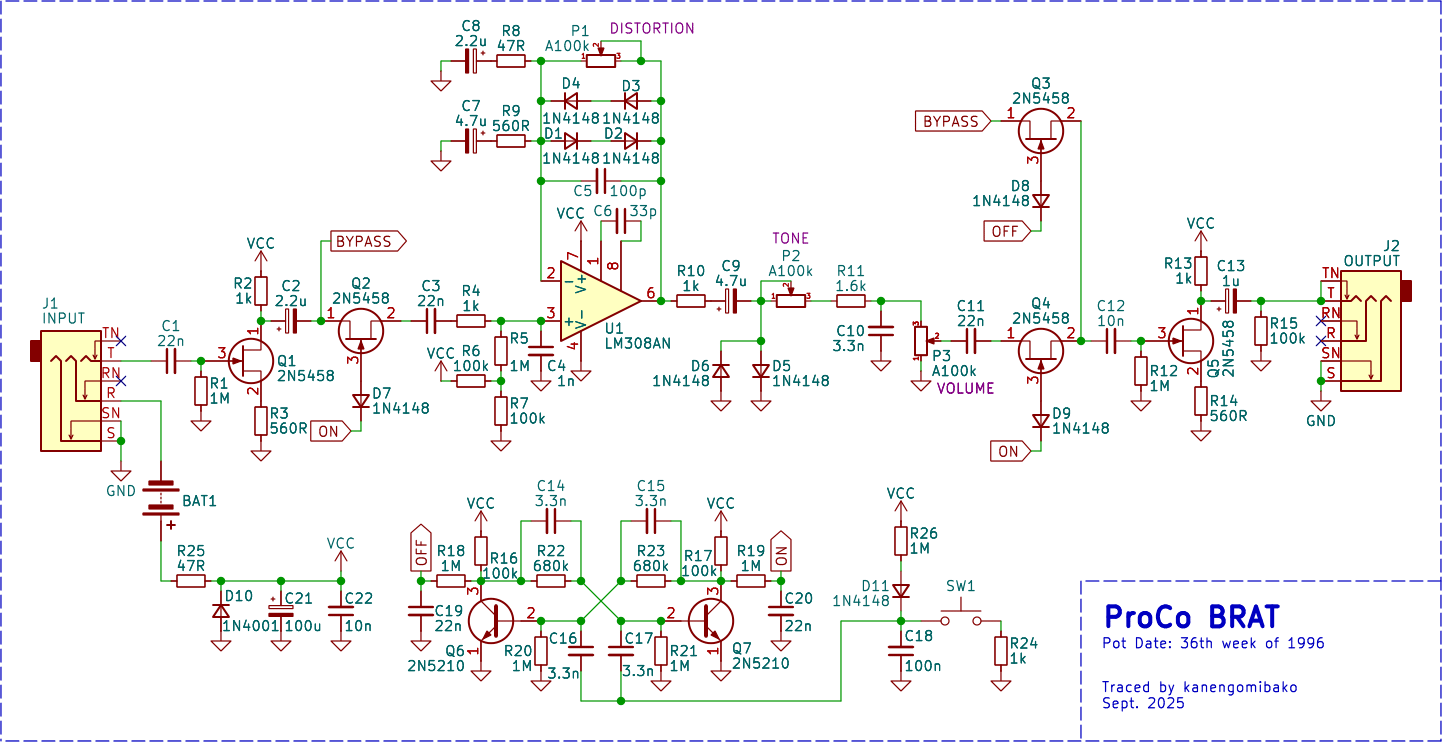Click the 'Sept. 2025' date text
1442x742 pixels.
click(x=1143, y=703)
